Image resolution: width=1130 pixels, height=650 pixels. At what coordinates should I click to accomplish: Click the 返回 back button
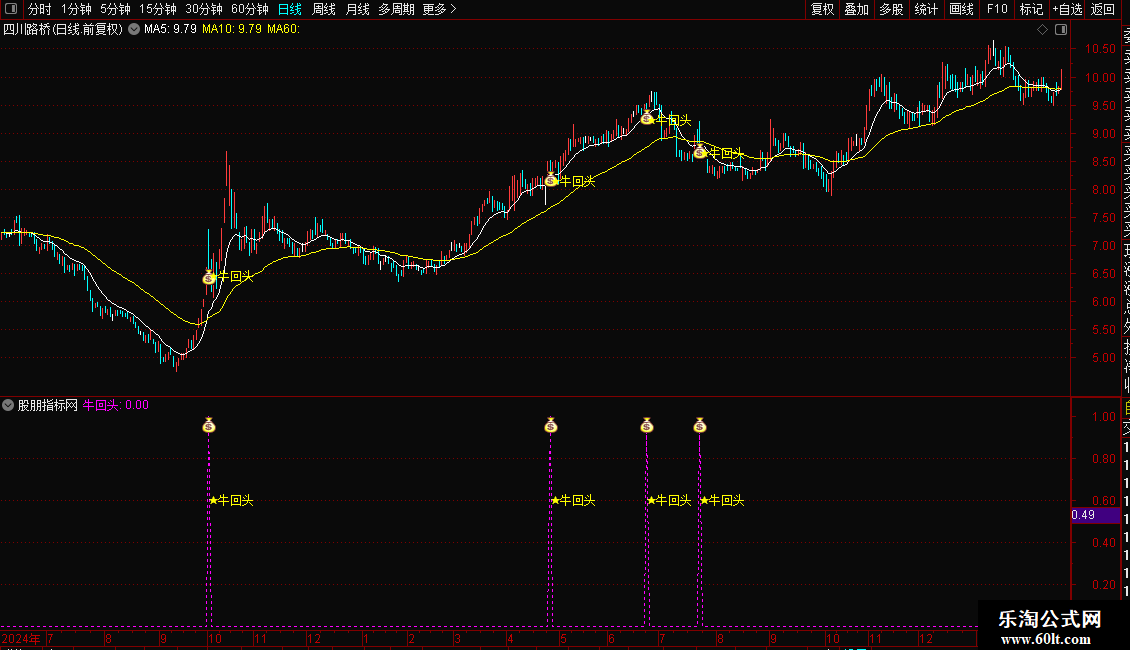point(1103,9)
